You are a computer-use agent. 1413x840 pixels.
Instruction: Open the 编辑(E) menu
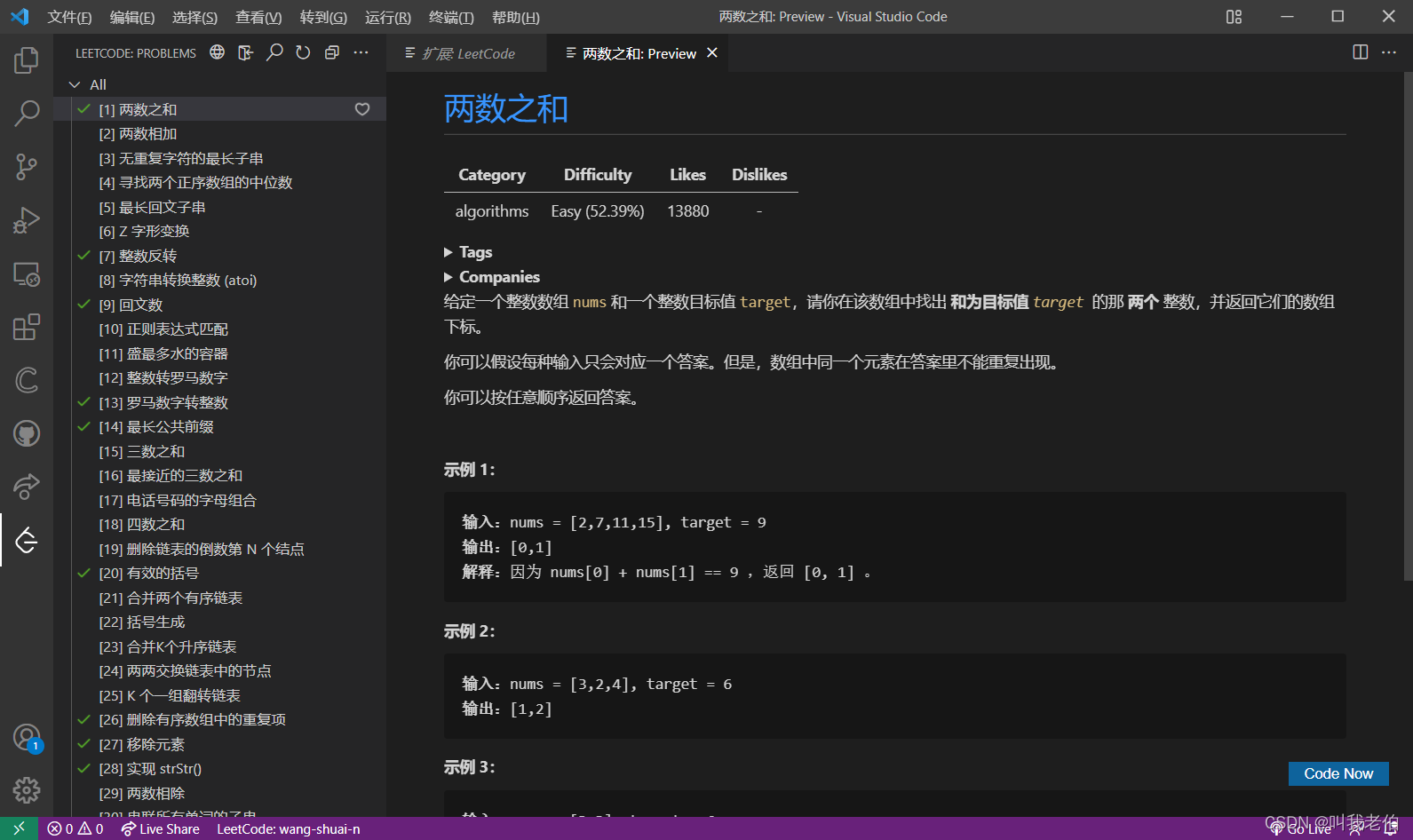(132, 17)
